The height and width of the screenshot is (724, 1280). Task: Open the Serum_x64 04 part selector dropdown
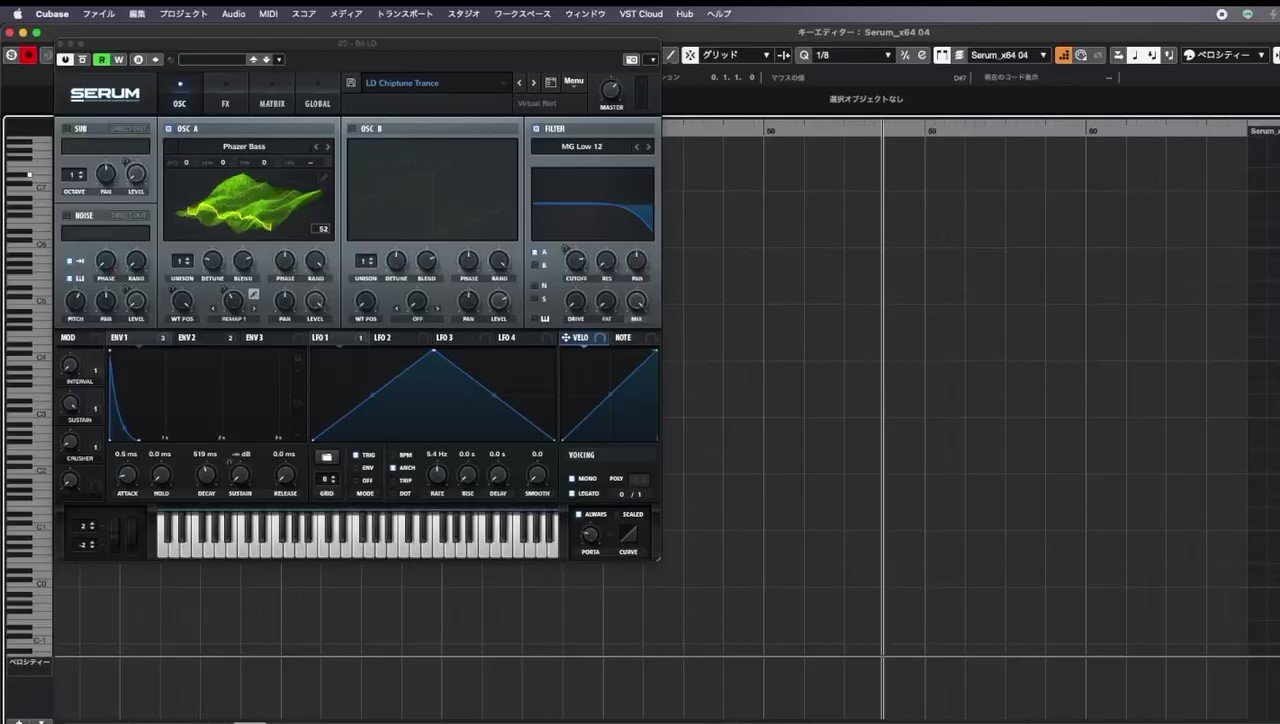pyautogui.click(x=1009, y=55)
